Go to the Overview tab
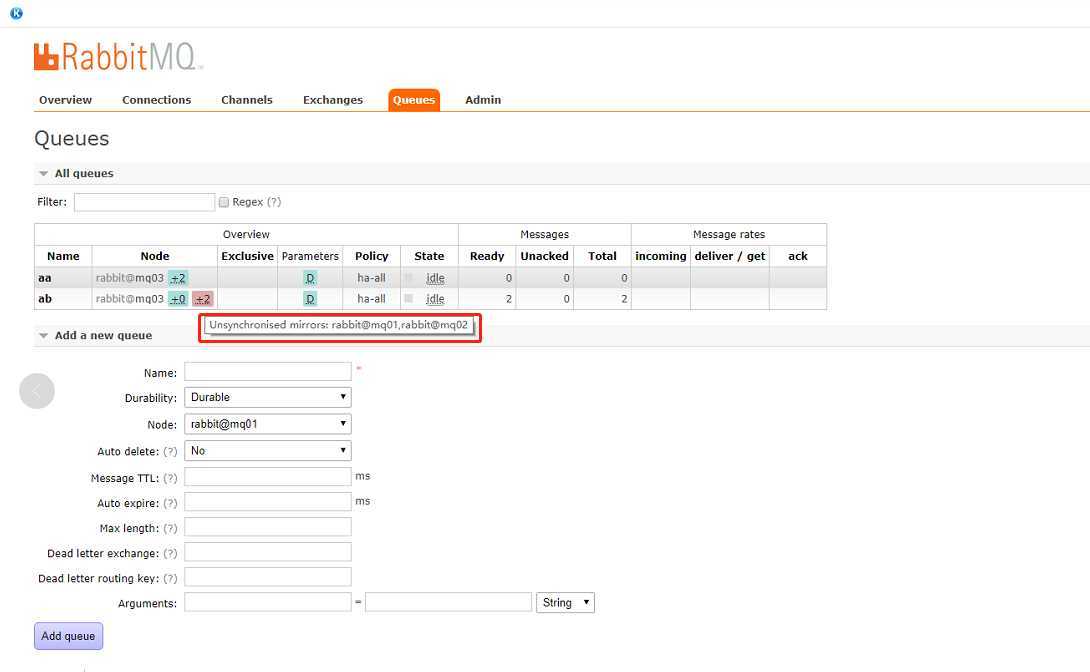The height and width of the screenshot is (672, 1090). pos(65,100)
